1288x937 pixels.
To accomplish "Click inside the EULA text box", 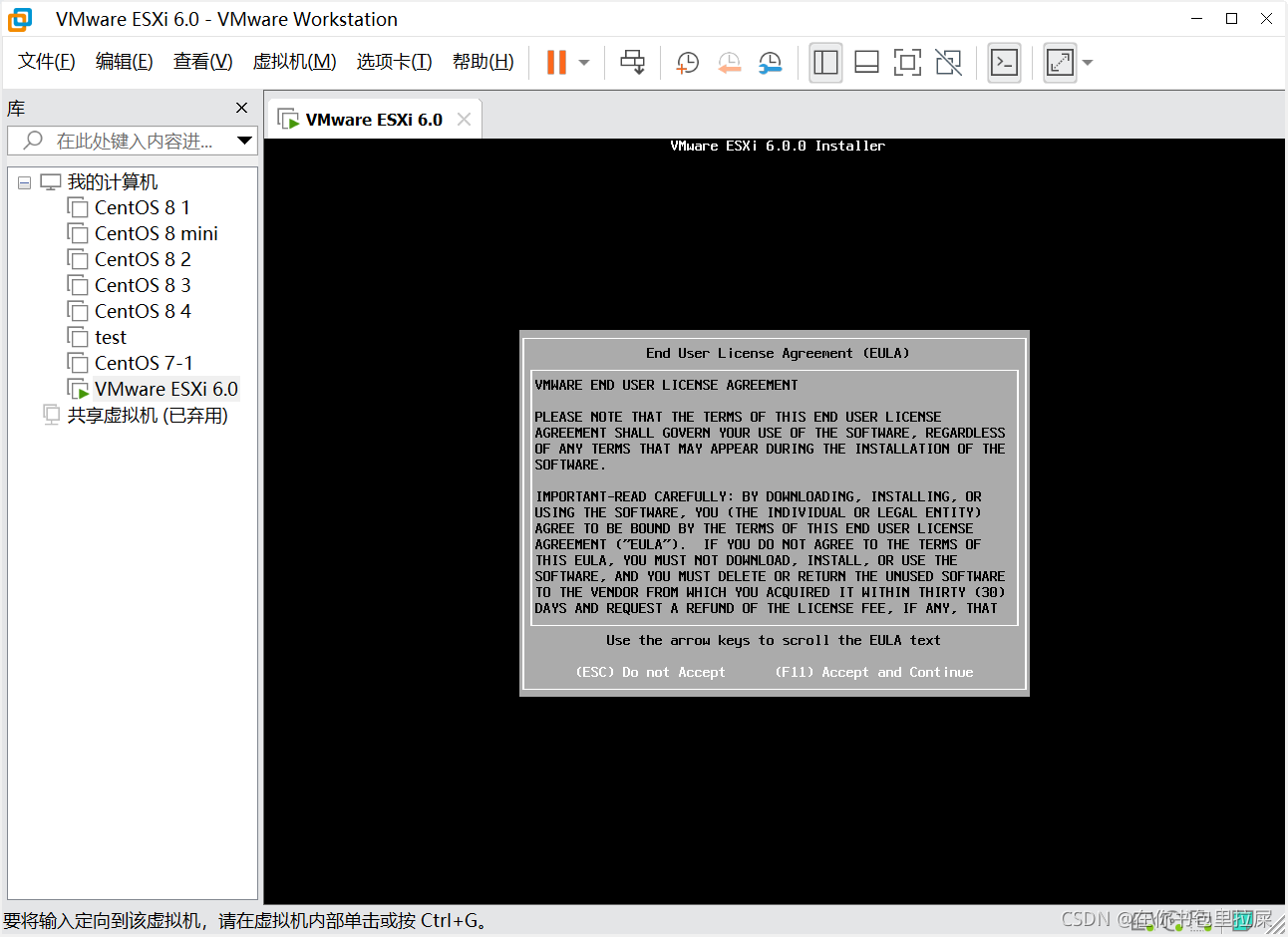I will coord(775,497).
